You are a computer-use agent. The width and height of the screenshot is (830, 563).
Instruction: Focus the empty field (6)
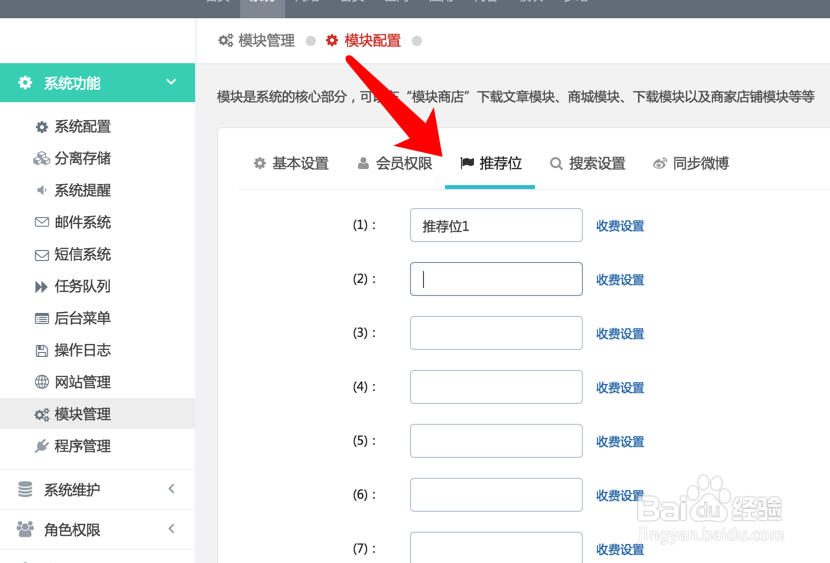click(496, 495)
